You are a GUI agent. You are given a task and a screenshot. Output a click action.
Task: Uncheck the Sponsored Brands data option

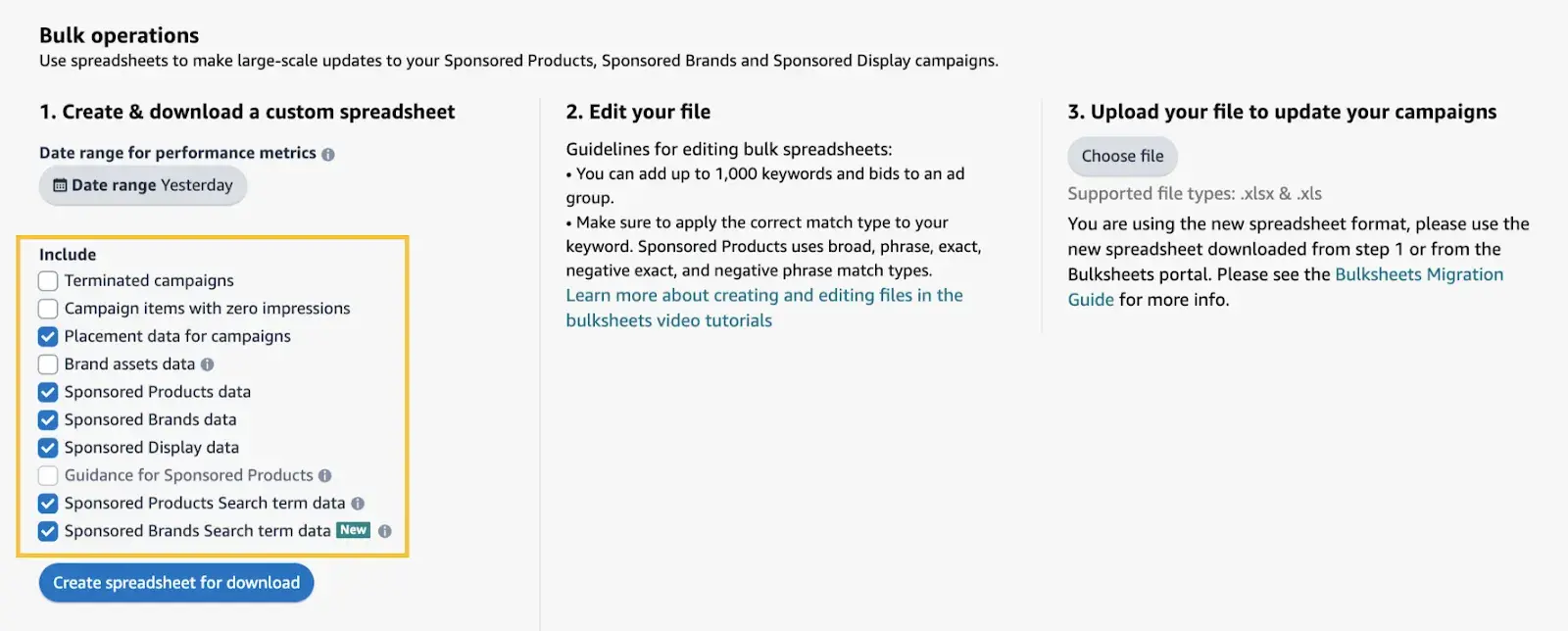(48, 420)
